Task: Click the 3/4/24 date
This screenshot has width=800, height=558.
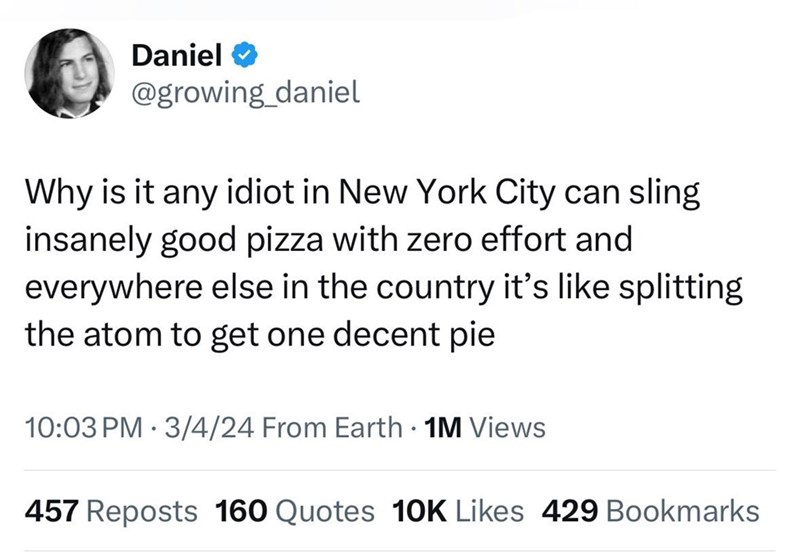Action: pos(210,428)
